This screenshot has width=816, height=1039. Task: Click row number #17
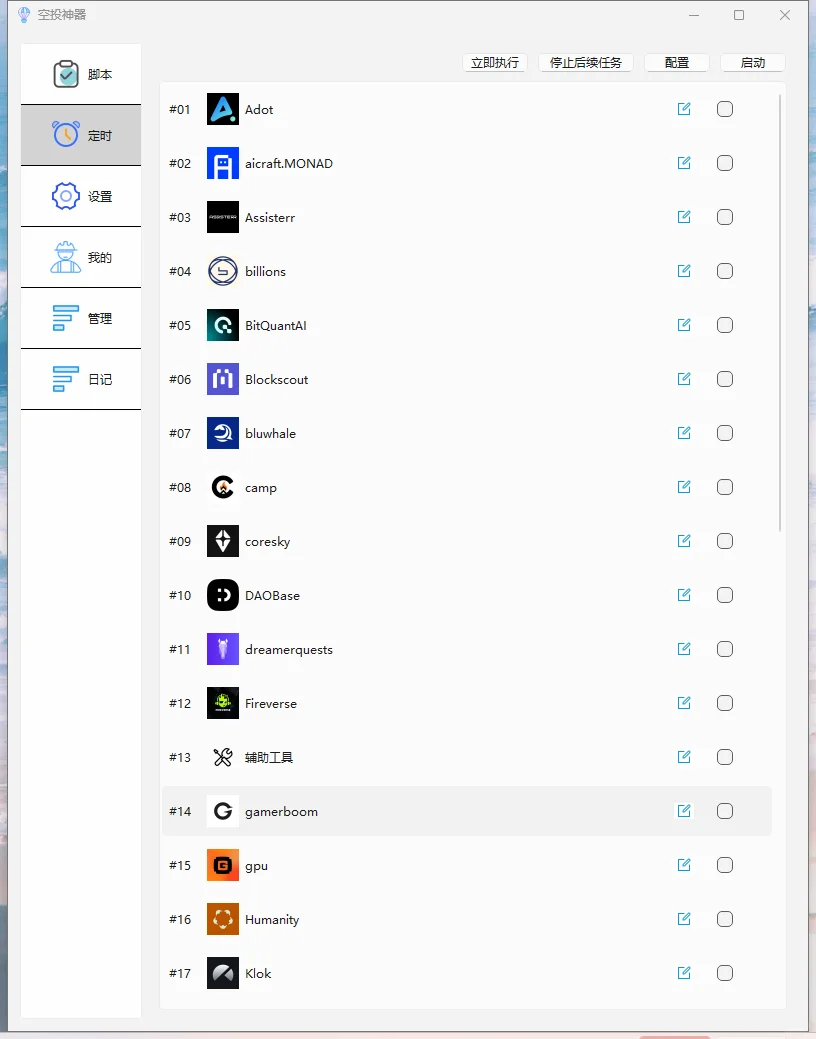pyautogui.click(x=180, y=973)
